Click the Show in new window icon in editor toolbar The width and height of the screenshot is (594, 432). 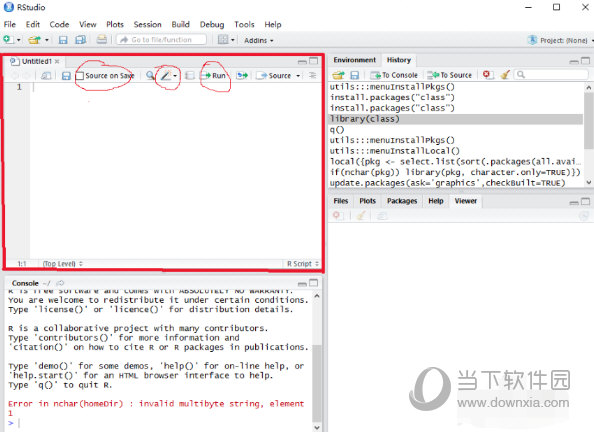(x=46, y=76)
